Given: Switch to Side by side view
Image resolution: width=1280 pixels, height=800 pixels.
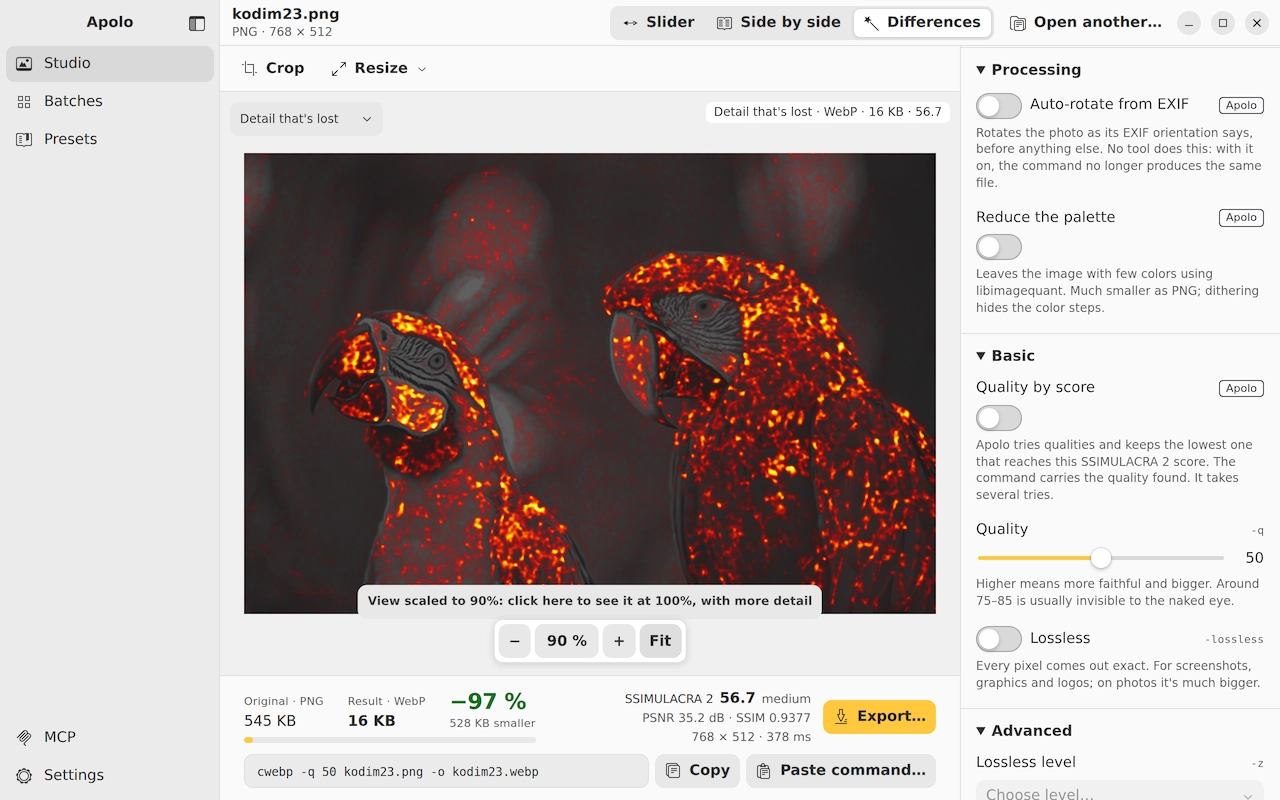Looking at the screenshot, I should pyautogui.click(x=779, y=22).
